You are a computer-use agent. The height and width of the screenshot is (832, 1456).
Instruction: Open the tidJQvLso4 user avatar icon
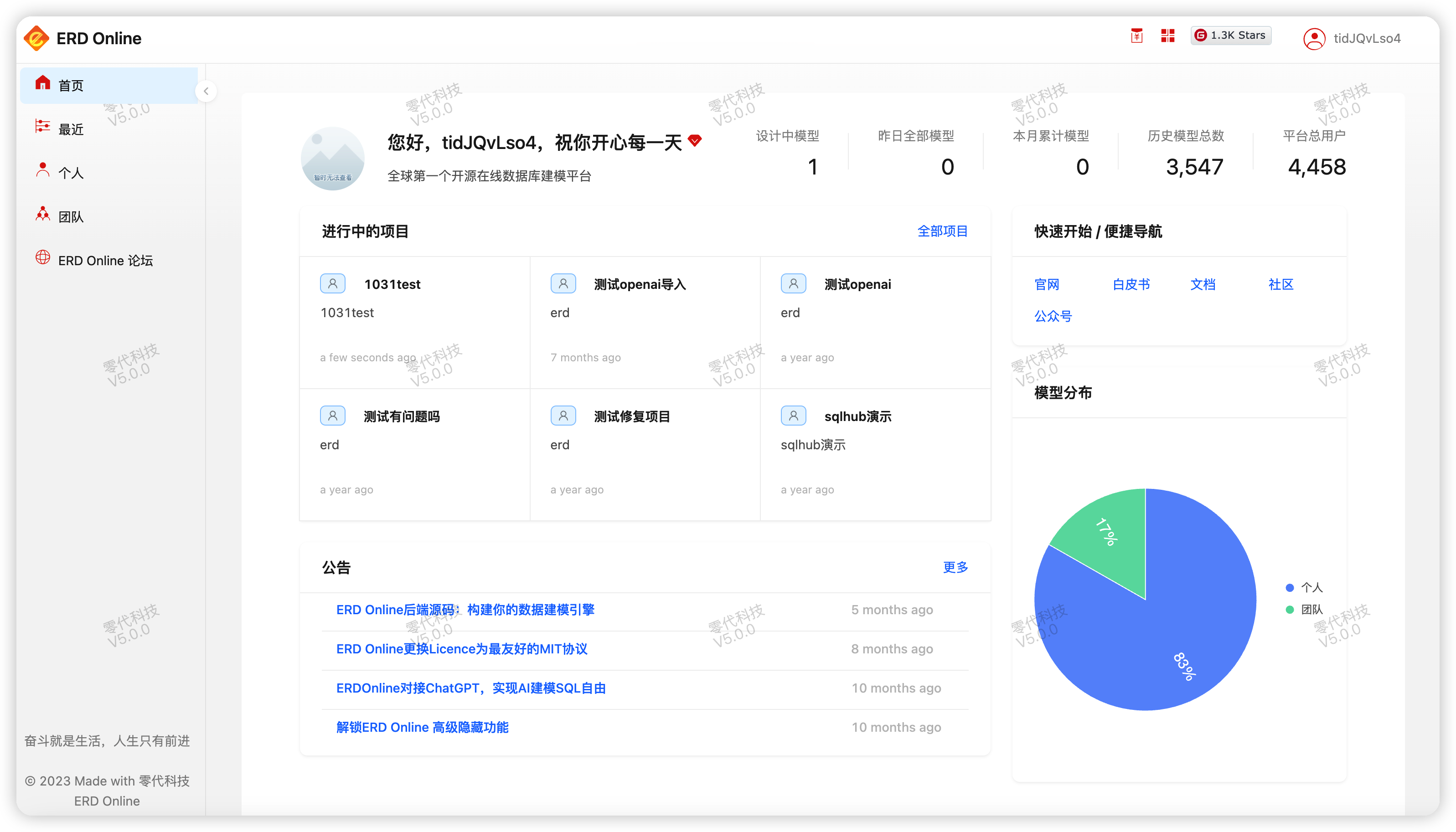pyautogui.click(x=1314, y=38)
